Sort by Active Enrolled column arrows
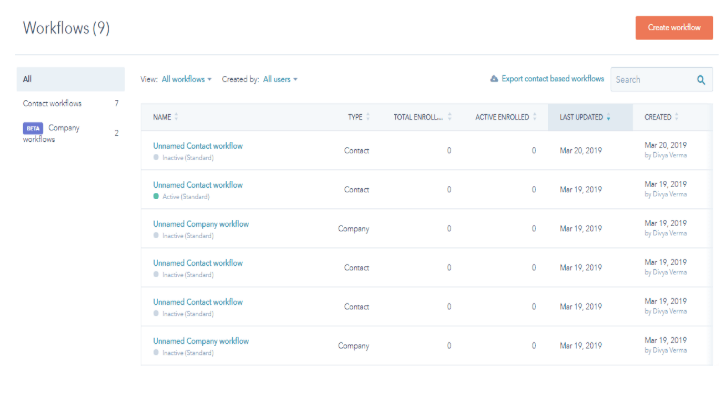 (534, 117)
